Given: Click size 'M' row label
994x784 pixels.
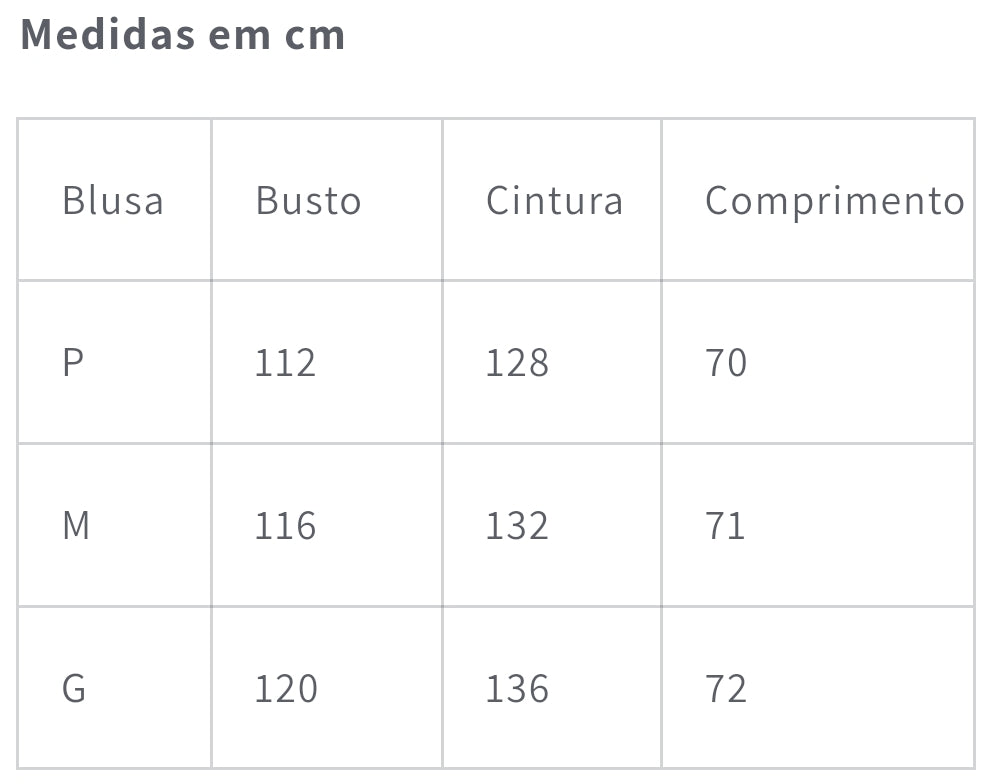Looking at the screenshot, I should (x=76, y=525).
